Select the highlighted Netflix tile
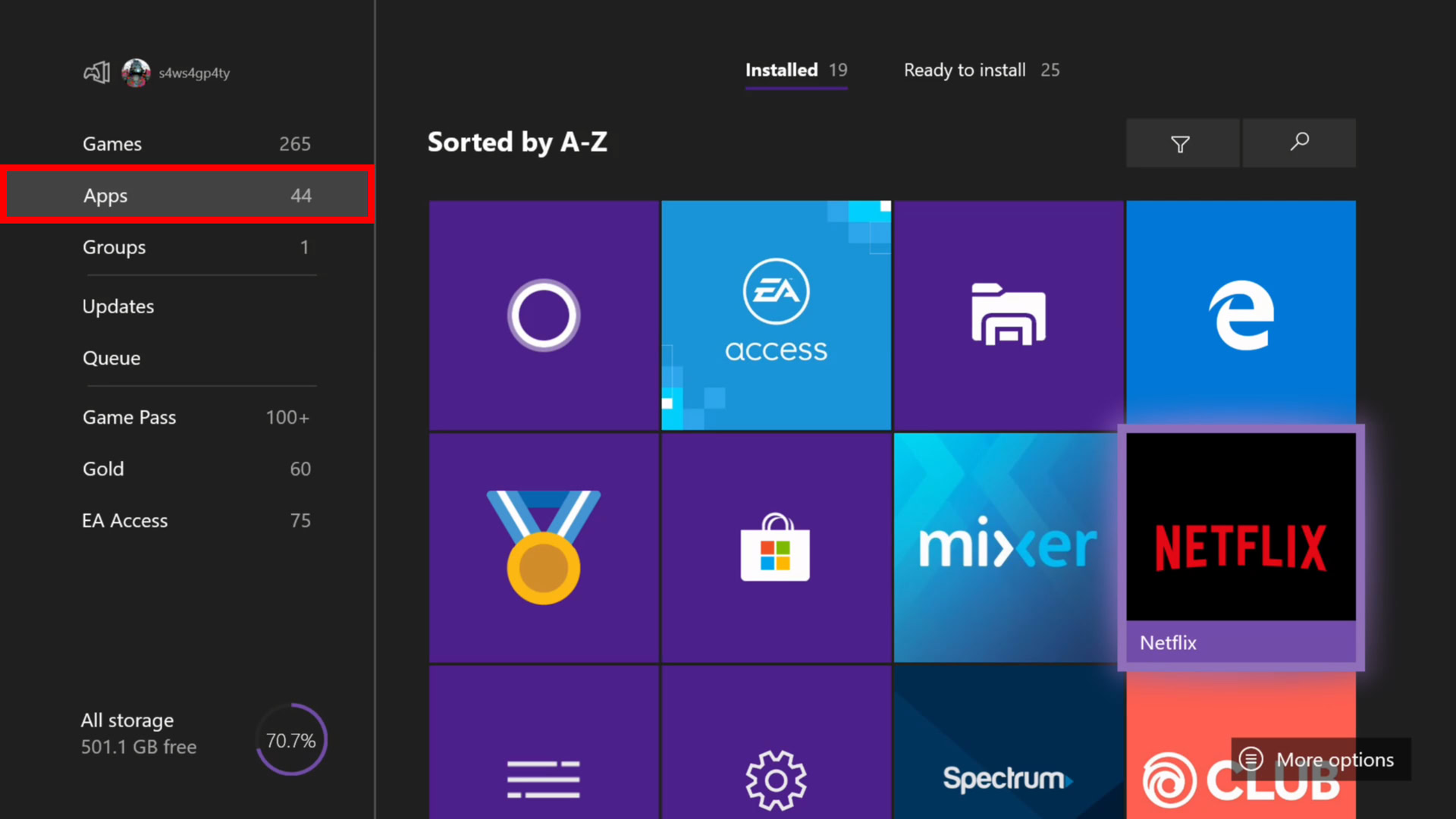The height and width of the screenshot is (819, 1456). point(1241,548)
